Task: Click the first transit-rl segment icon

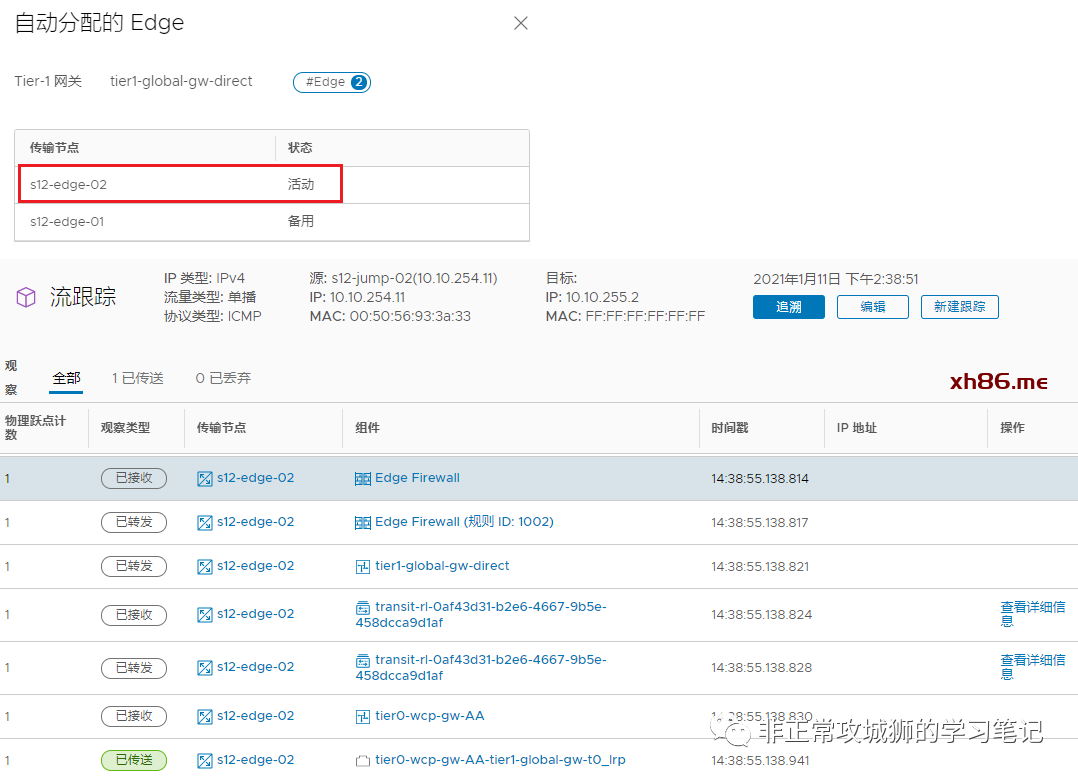Action: (x=363, y=607)
